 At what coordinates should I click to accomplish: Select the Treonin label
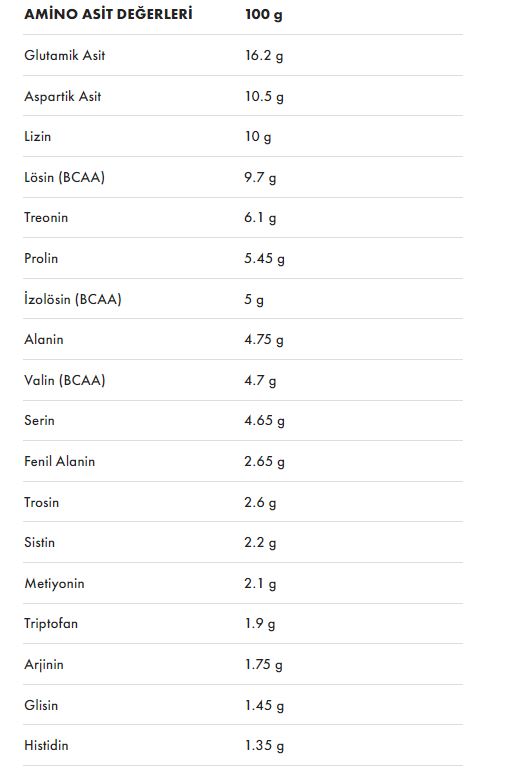[46, 218]
